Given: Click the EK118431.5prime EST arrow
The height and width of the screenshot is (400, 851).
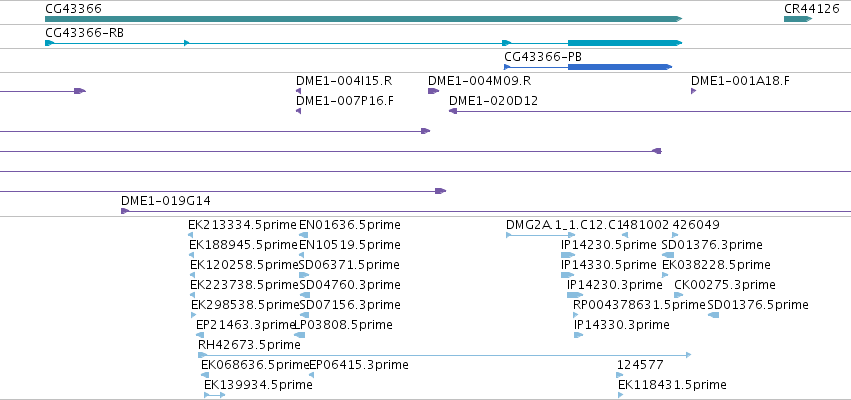Looking at the screenshot, I should coord(620,395).
